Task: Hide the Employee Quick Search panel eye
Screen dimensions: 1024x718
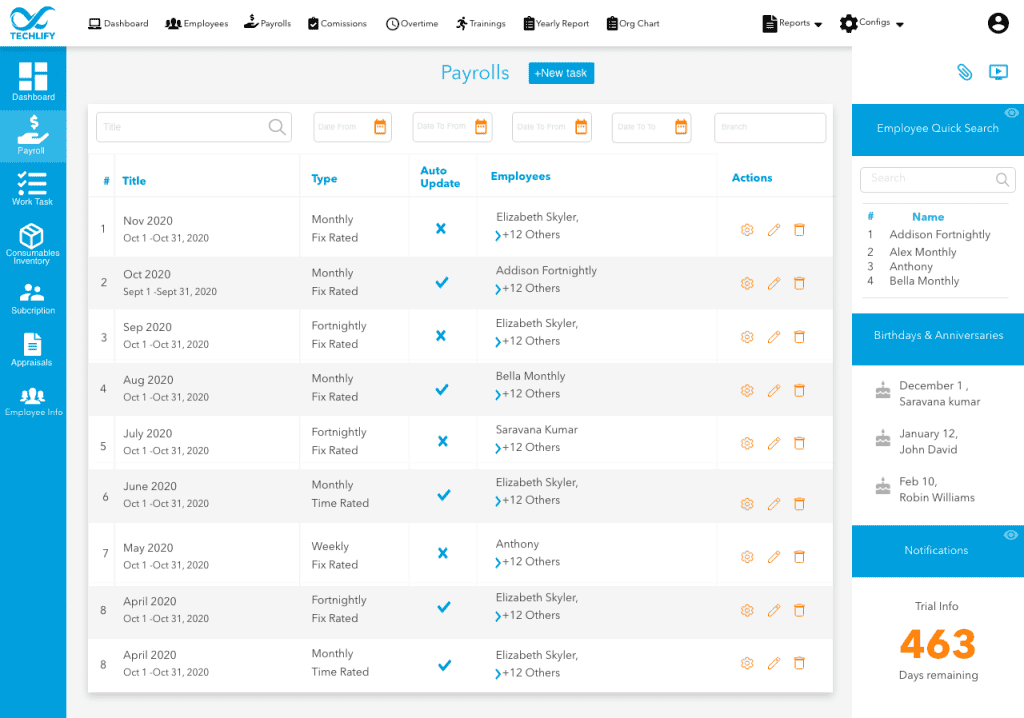Action: (x=1011, y=113)
